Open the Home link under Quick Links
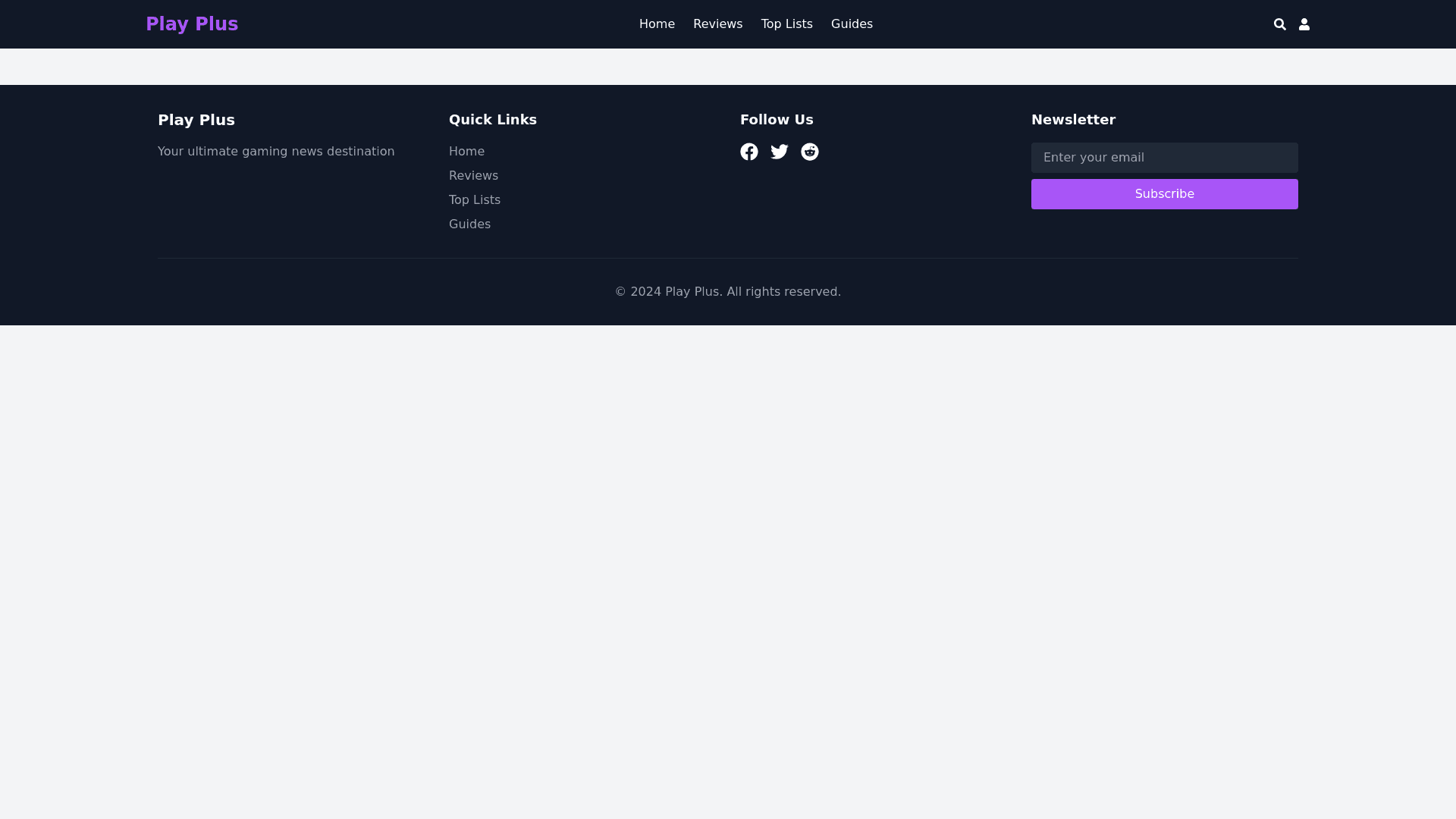The width and height of the screenshot is (1456, 819). pos(466,151)
